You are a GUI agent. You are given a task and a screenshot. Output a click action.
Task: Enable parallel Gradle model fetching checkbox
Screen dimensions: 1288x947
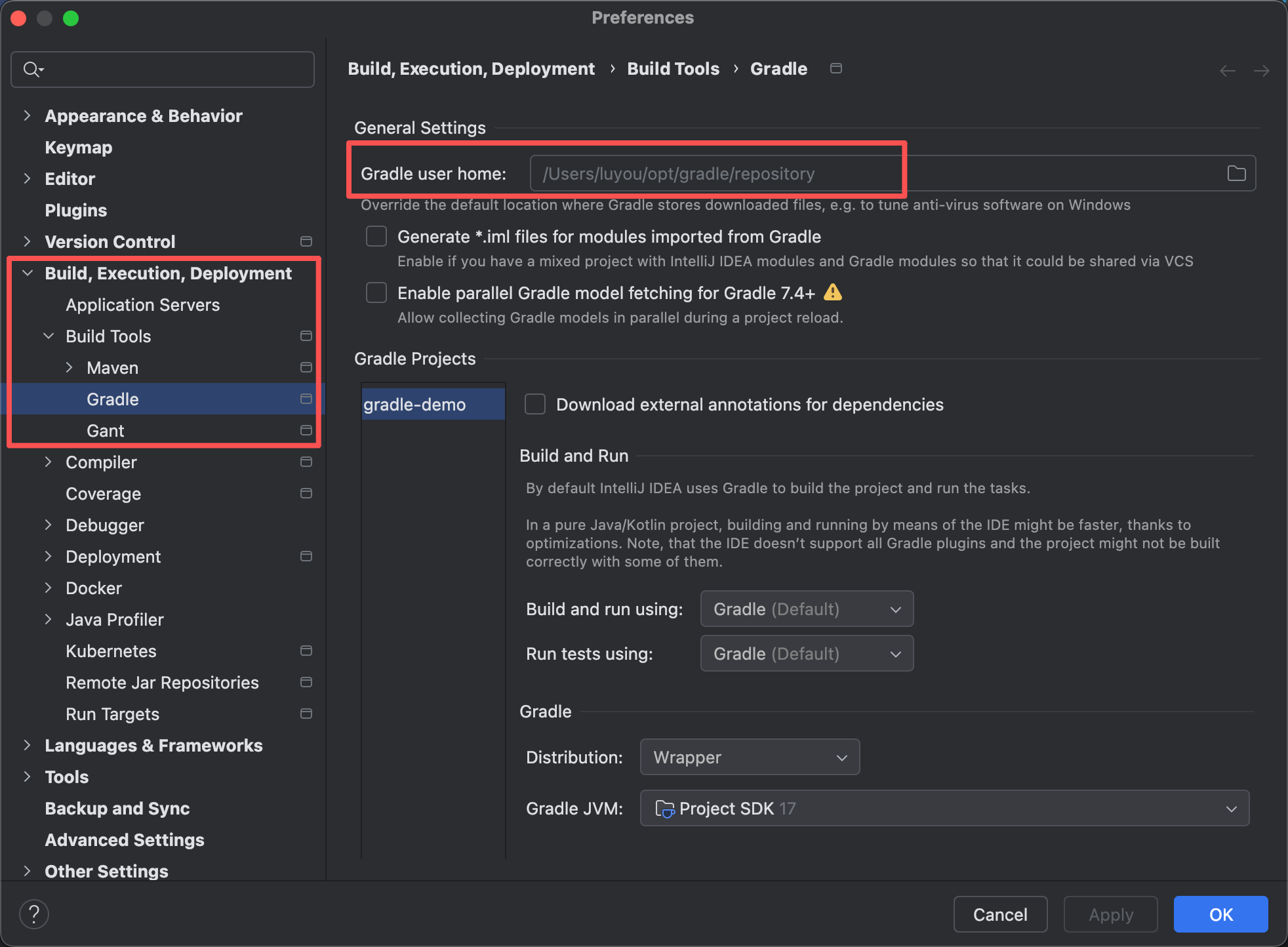point(376,292)
